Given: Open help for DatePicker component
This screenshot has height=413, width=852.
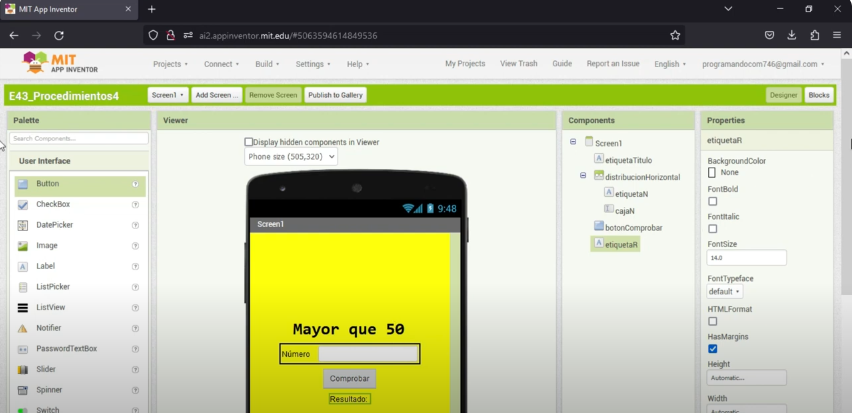Looking at the screenshot, I should point(135,225).
